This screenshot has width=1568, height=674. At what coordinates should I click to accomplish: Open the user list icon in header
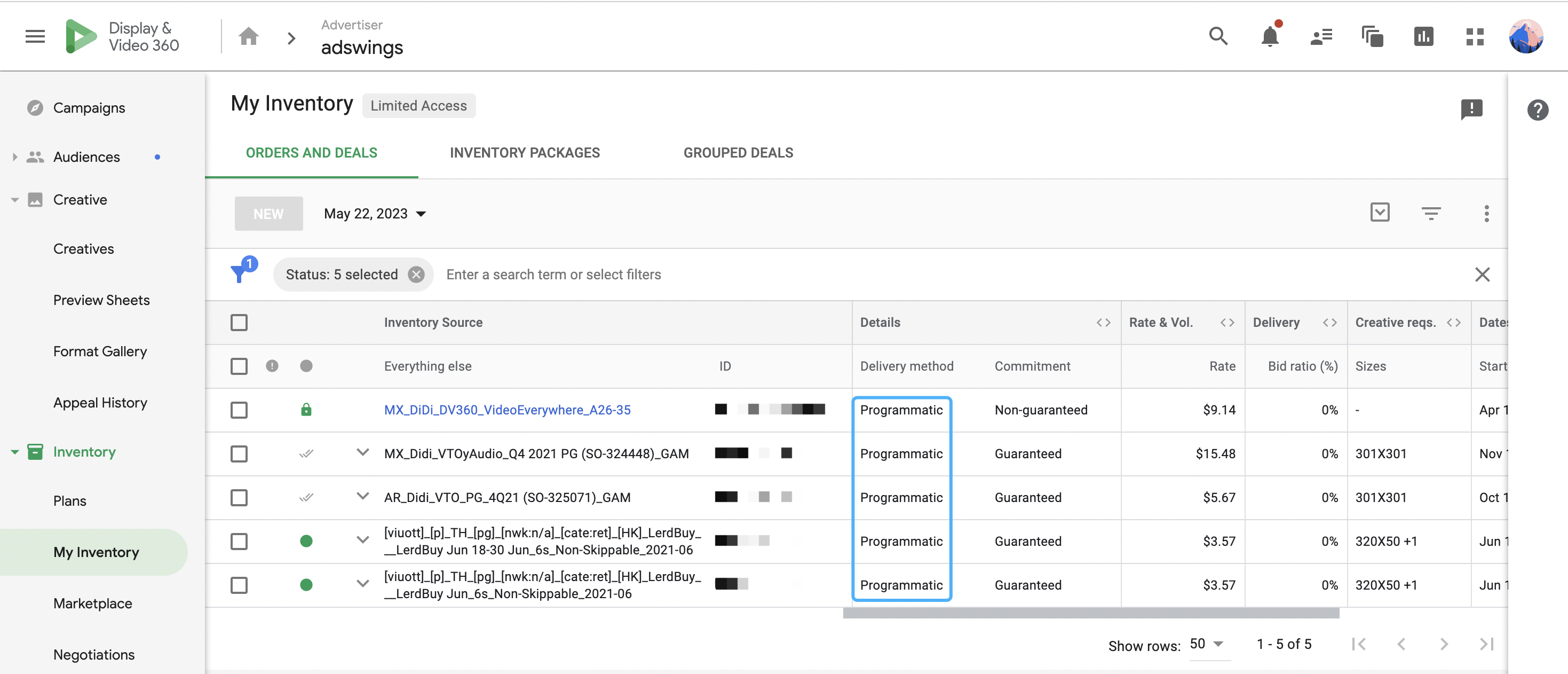[x=1321, y=36]
